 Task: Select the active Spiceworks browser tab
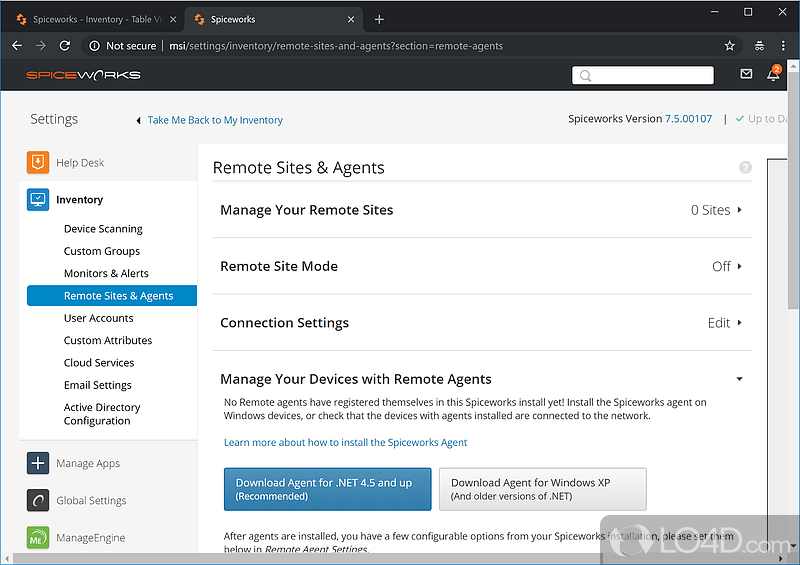(x=274, y=19)
